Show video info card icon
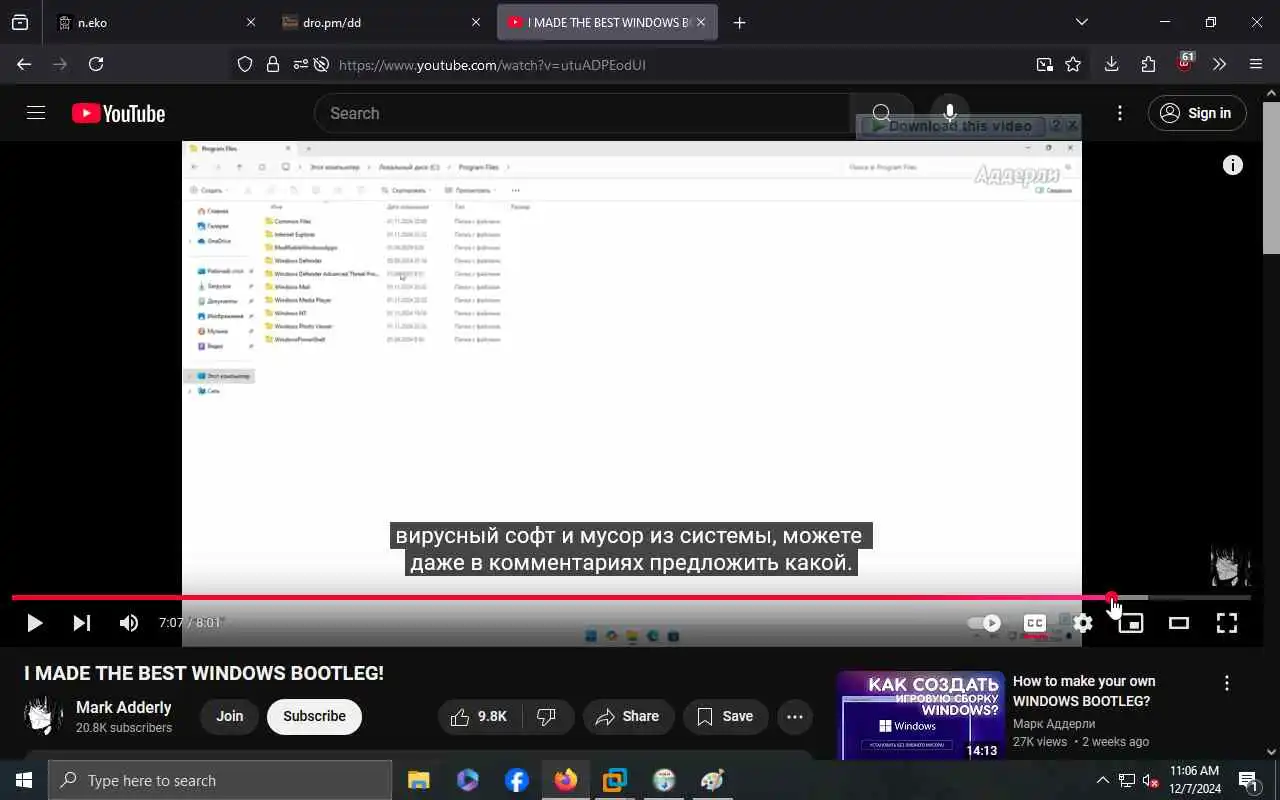The height and width of the screenshot is (800, 1280). (1233, 166)
